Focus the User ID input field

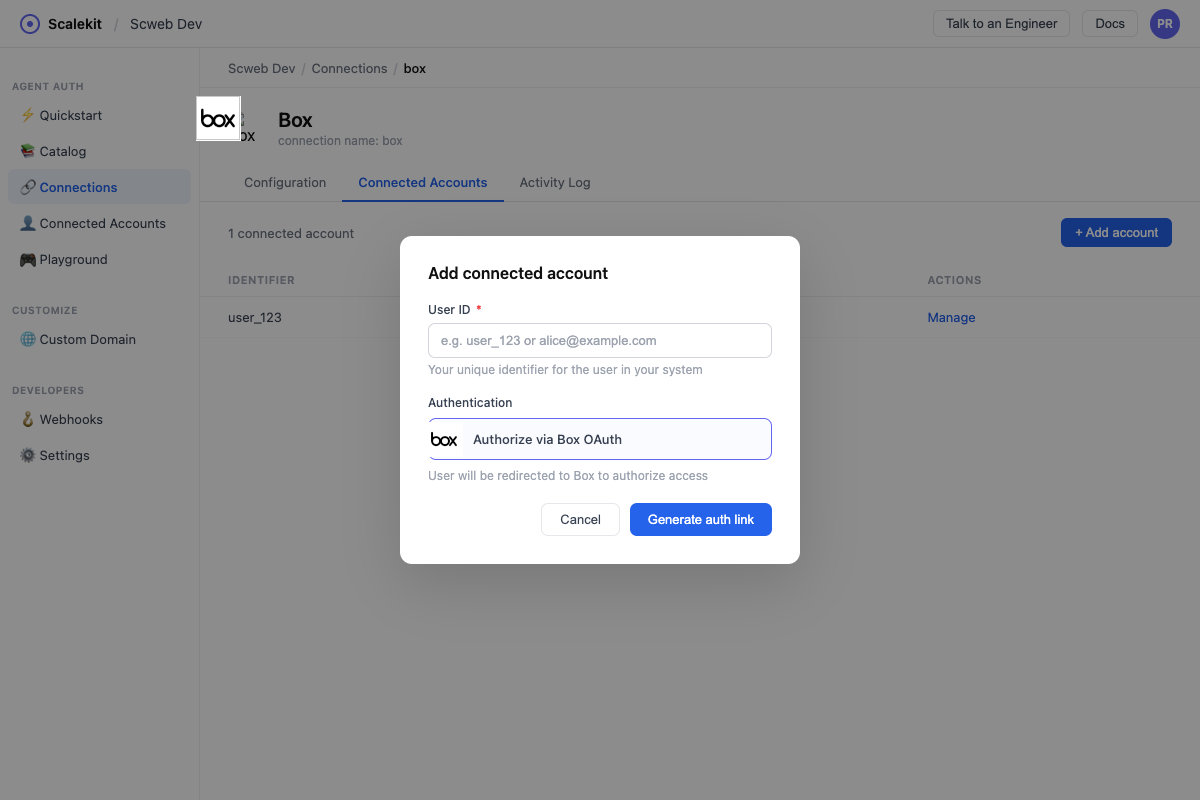(600, 340)
